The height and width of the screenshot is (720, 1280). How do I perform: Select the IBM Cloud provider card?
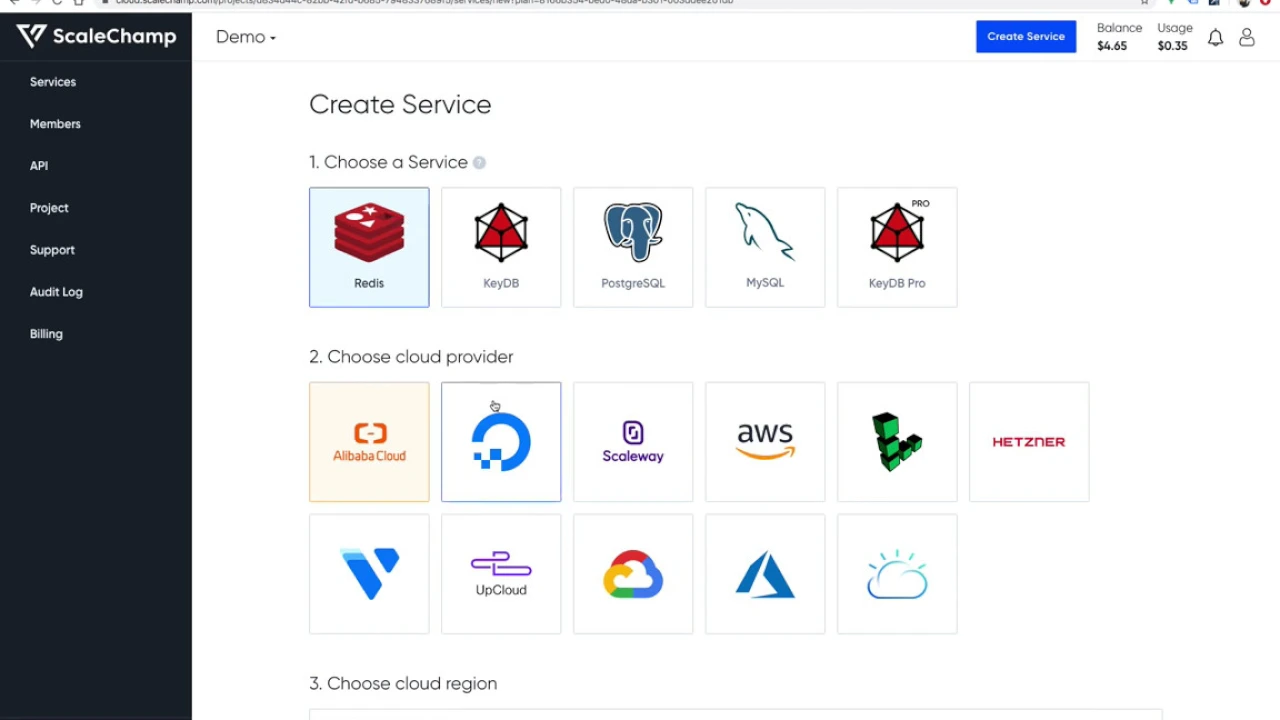tap(897, 574)
